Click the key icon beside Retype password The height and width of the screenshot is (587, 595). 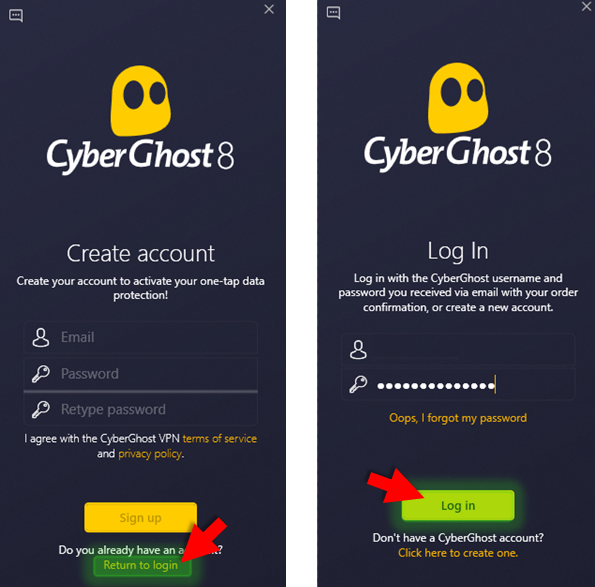(x=41, y=409)
